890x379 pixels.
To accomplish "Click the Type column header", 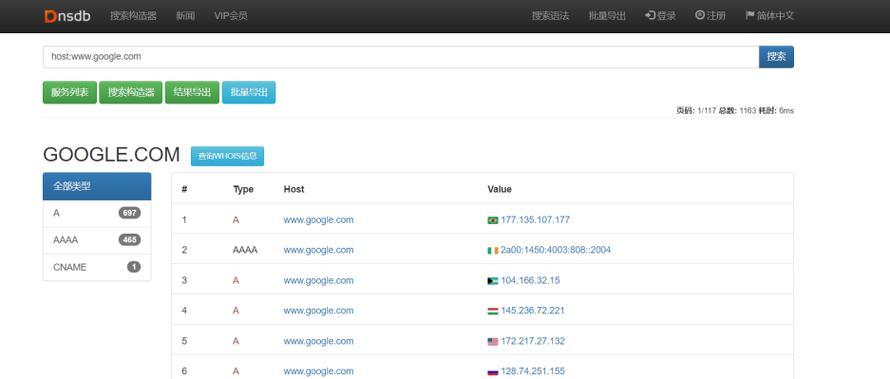I will pyautogui.click(x=243, y=190).
